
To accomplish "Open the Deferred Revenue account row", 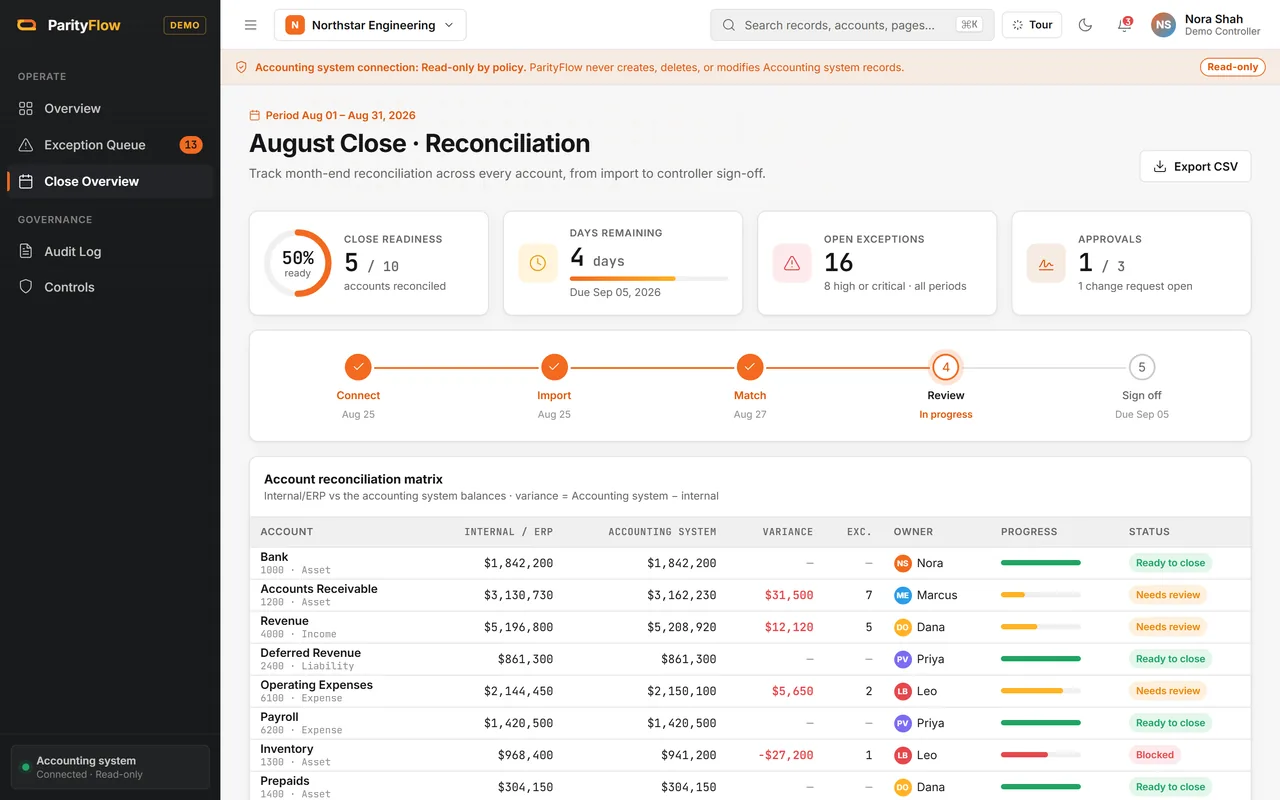I will [750, 659].
